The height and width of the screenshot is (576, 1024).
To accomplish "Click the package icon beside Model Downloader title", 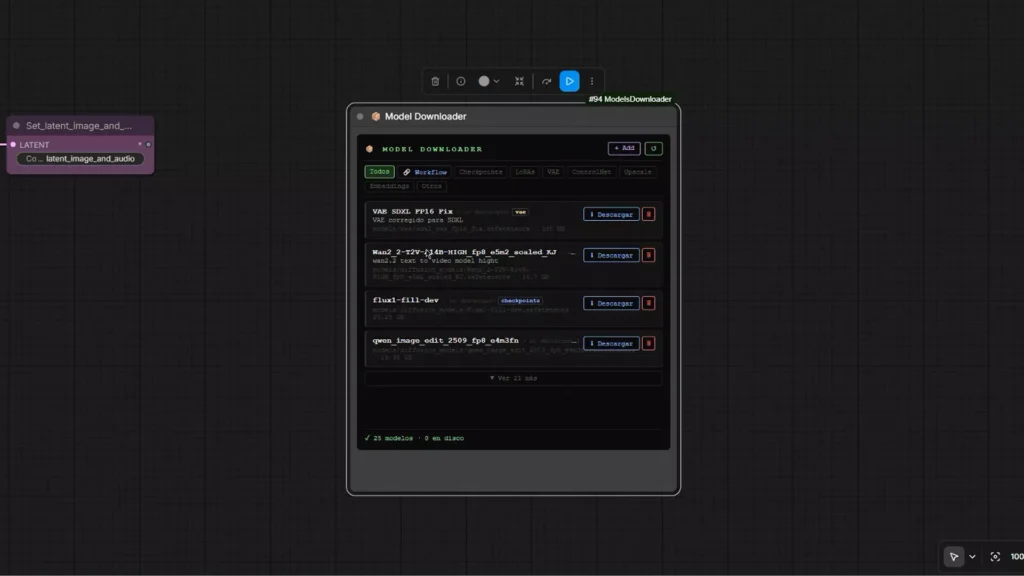I will click(376, 116).
